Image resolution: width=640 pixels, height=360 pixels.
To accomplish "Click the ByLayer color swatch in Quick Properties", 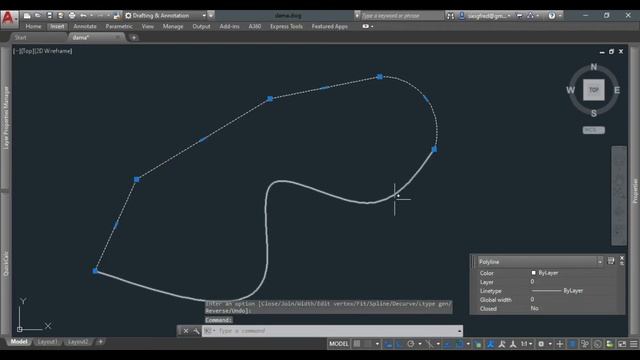I will coord(533,273).
